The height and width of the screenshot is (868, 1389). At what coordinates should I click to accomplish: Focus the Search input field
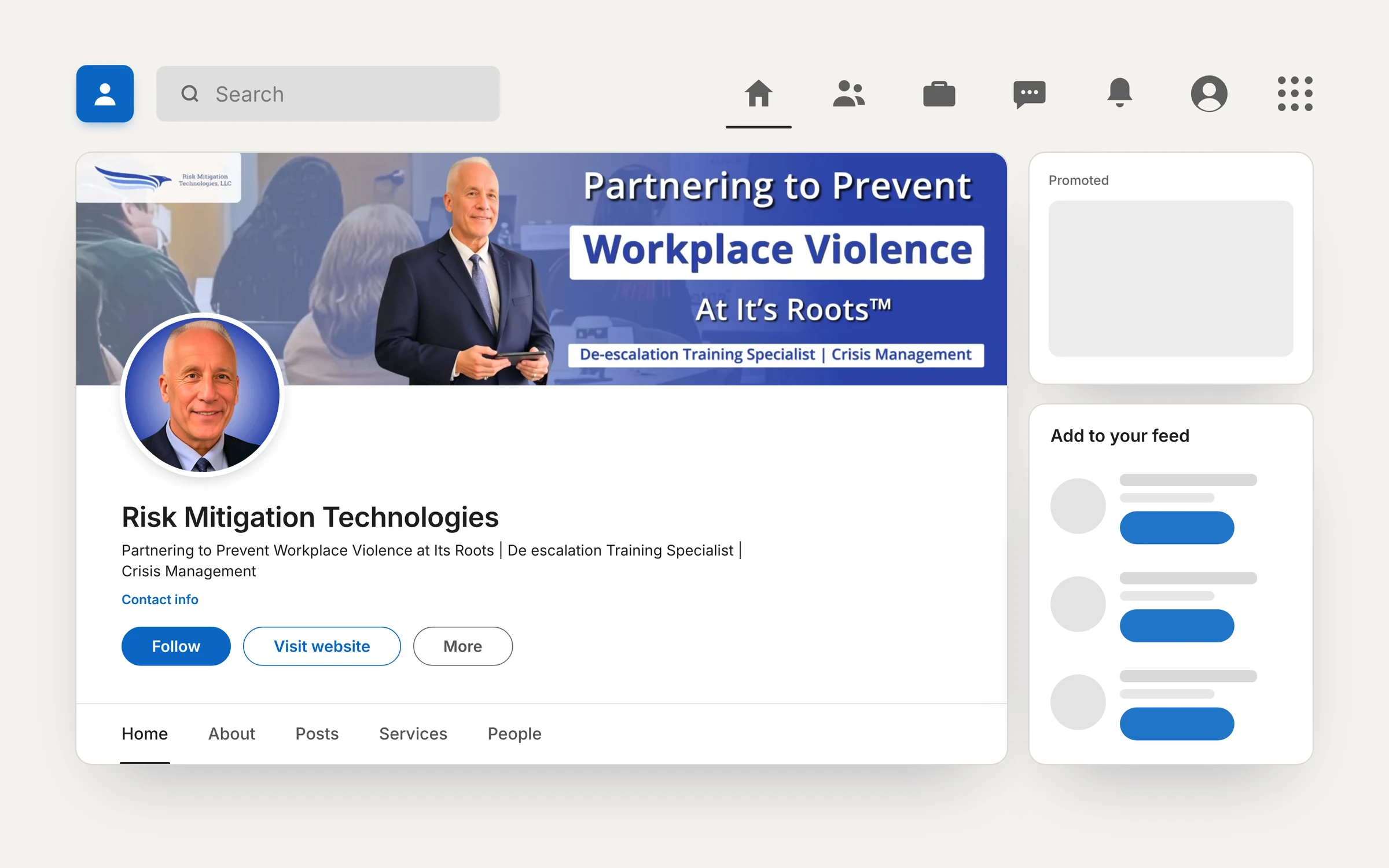[328, 94]
